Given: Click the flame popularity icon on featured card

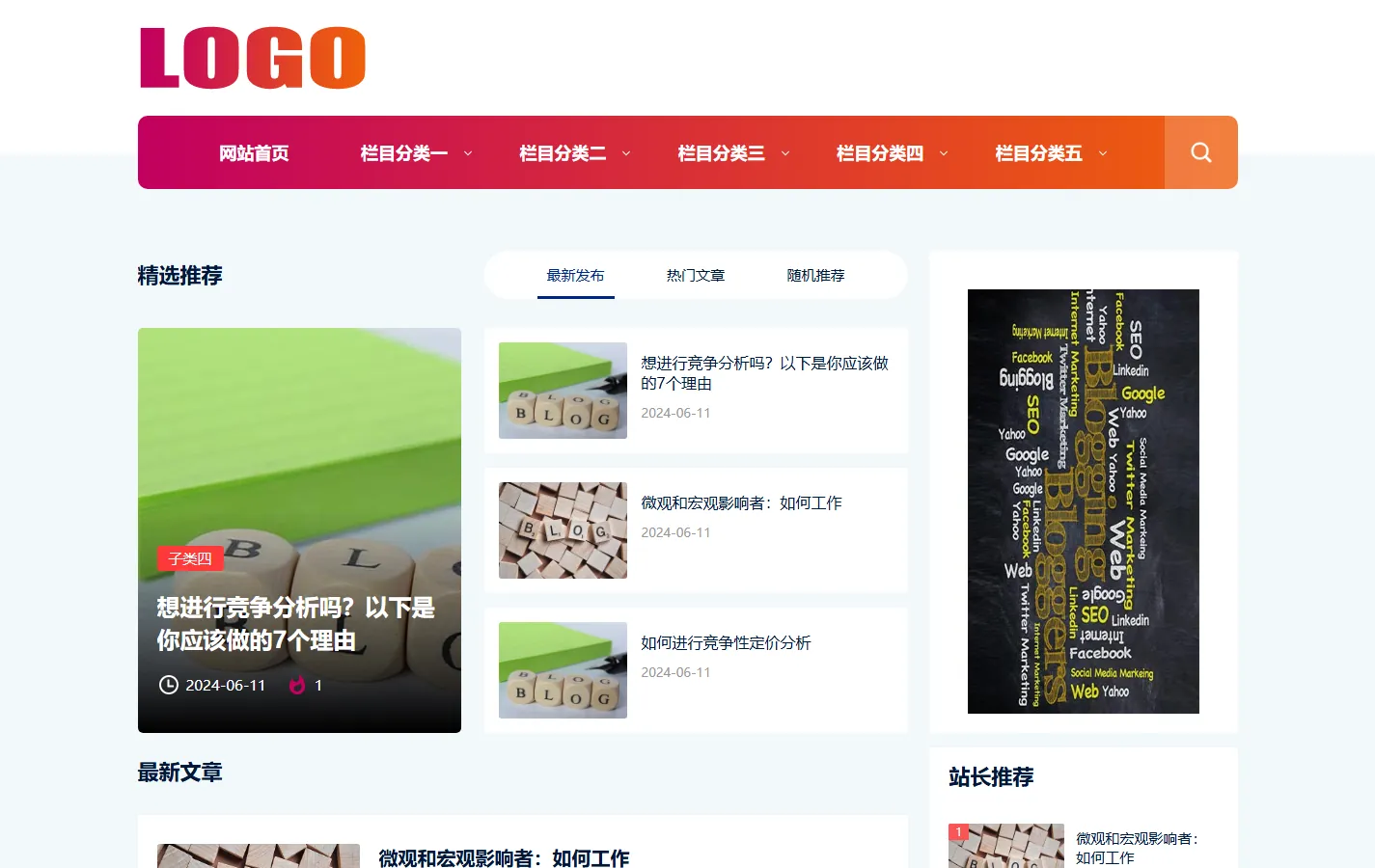Looking at the screenshot, I should point(297,685).
